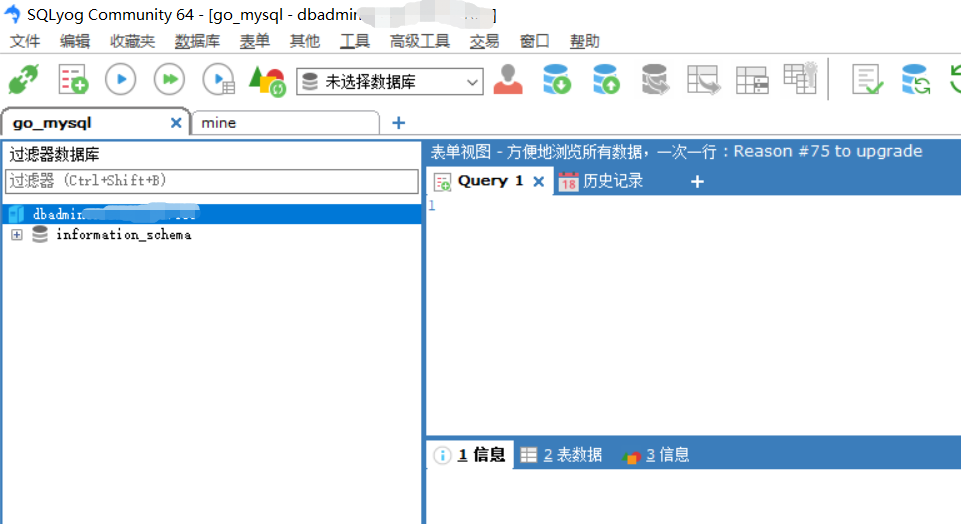Viewport: 961px width, 524px height.
Task: Click the format query shapes icon
Action: point(267,80)
